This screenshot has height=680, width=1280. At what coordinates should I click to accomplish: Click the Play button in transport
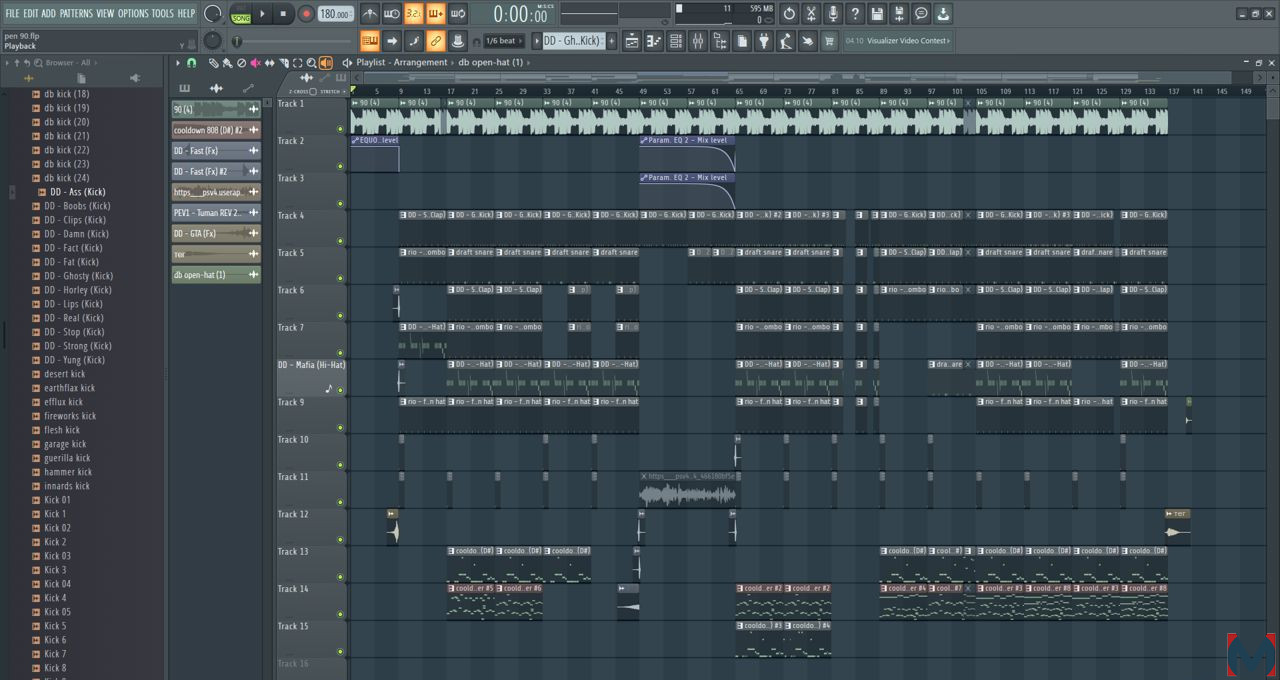[263, 14]
